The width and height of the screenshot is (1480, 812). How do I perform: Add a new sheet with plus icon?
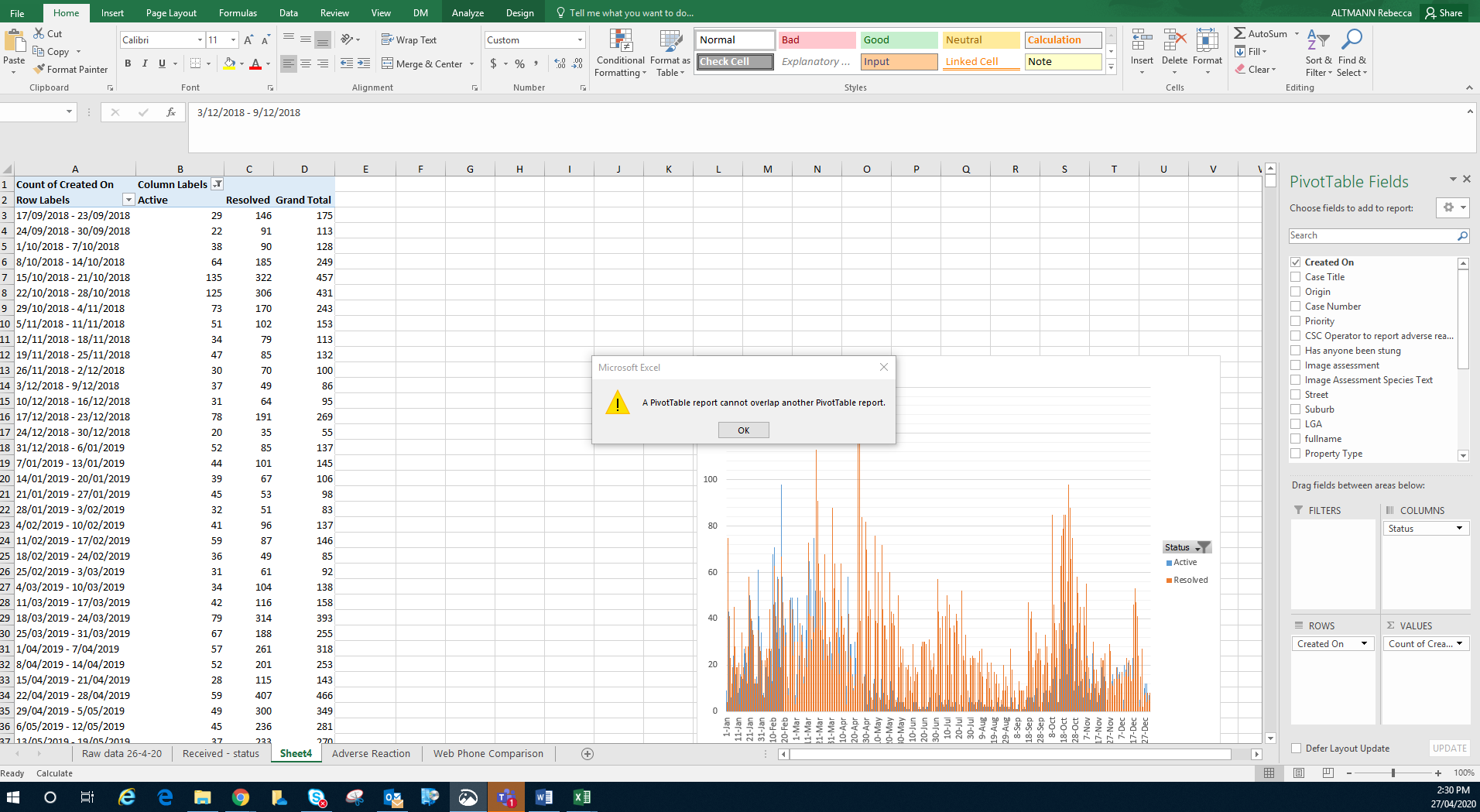pos(588,754)
